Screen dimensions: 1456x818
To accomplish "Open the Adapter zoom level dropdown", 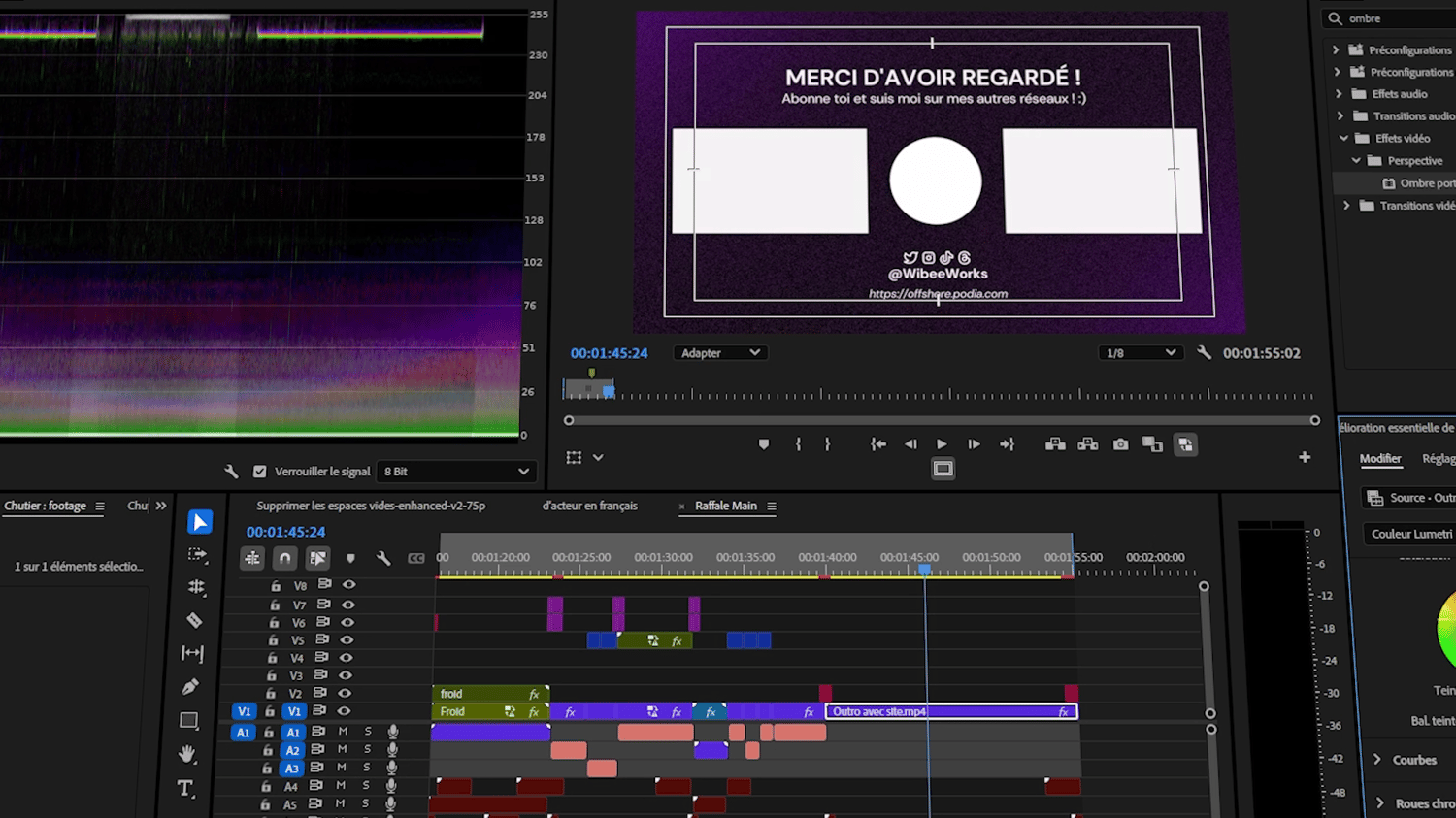I will [720, 353].
